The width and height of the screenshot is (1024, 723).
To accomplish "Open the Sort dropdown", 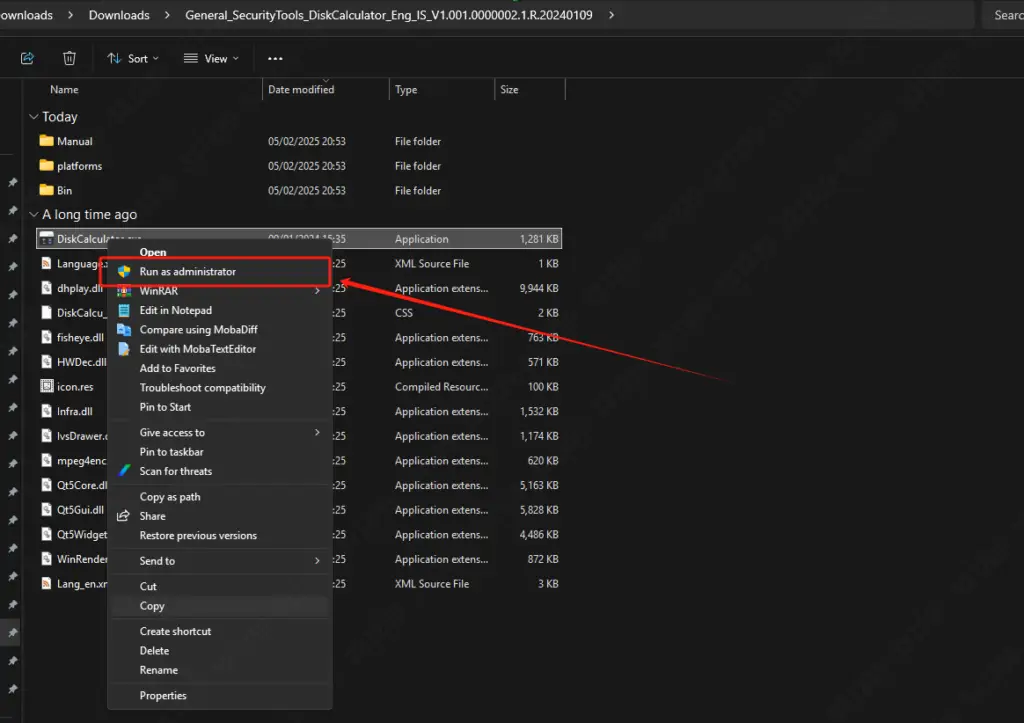I will [132, 58].
